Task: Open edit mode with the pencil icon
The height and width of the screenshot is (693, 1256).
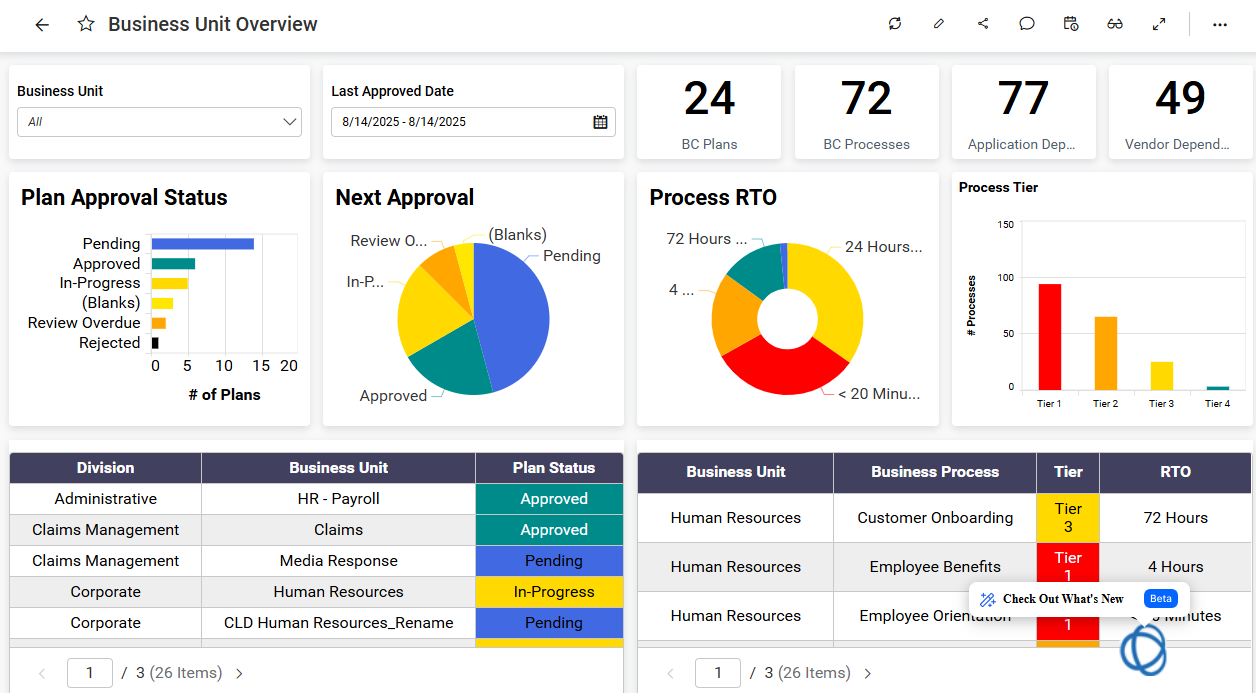Action: 938,24
